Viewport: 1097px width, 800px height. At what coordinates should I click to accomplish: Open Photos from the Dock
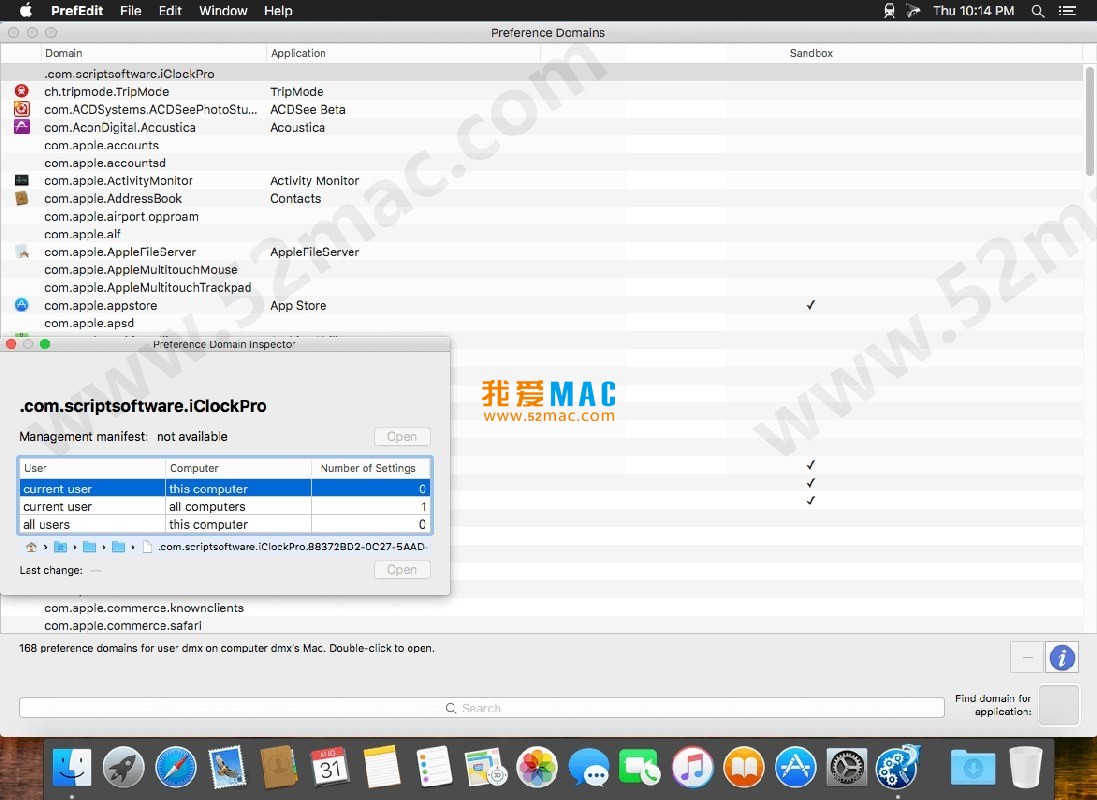[537, 768]
